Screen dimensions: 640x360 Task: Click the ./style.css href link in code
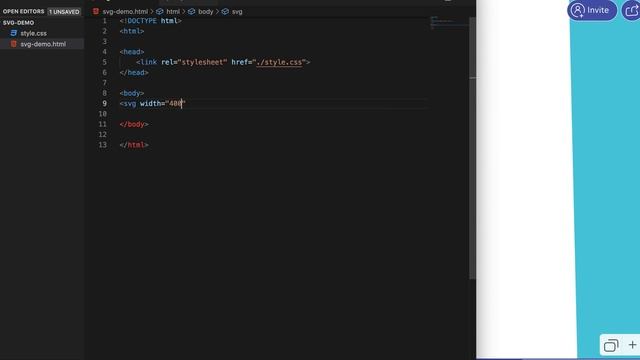pos(279,62)
